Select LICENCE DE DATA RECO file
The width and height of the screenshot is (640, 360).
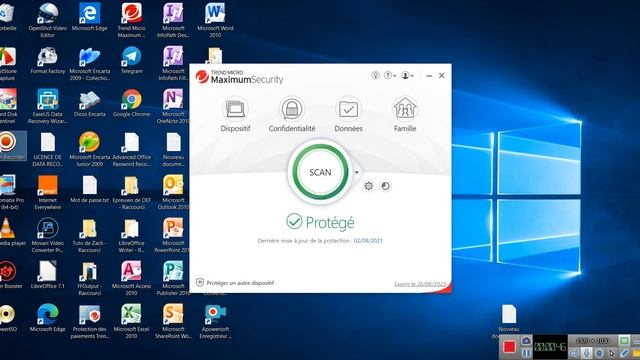coord(47,149)
